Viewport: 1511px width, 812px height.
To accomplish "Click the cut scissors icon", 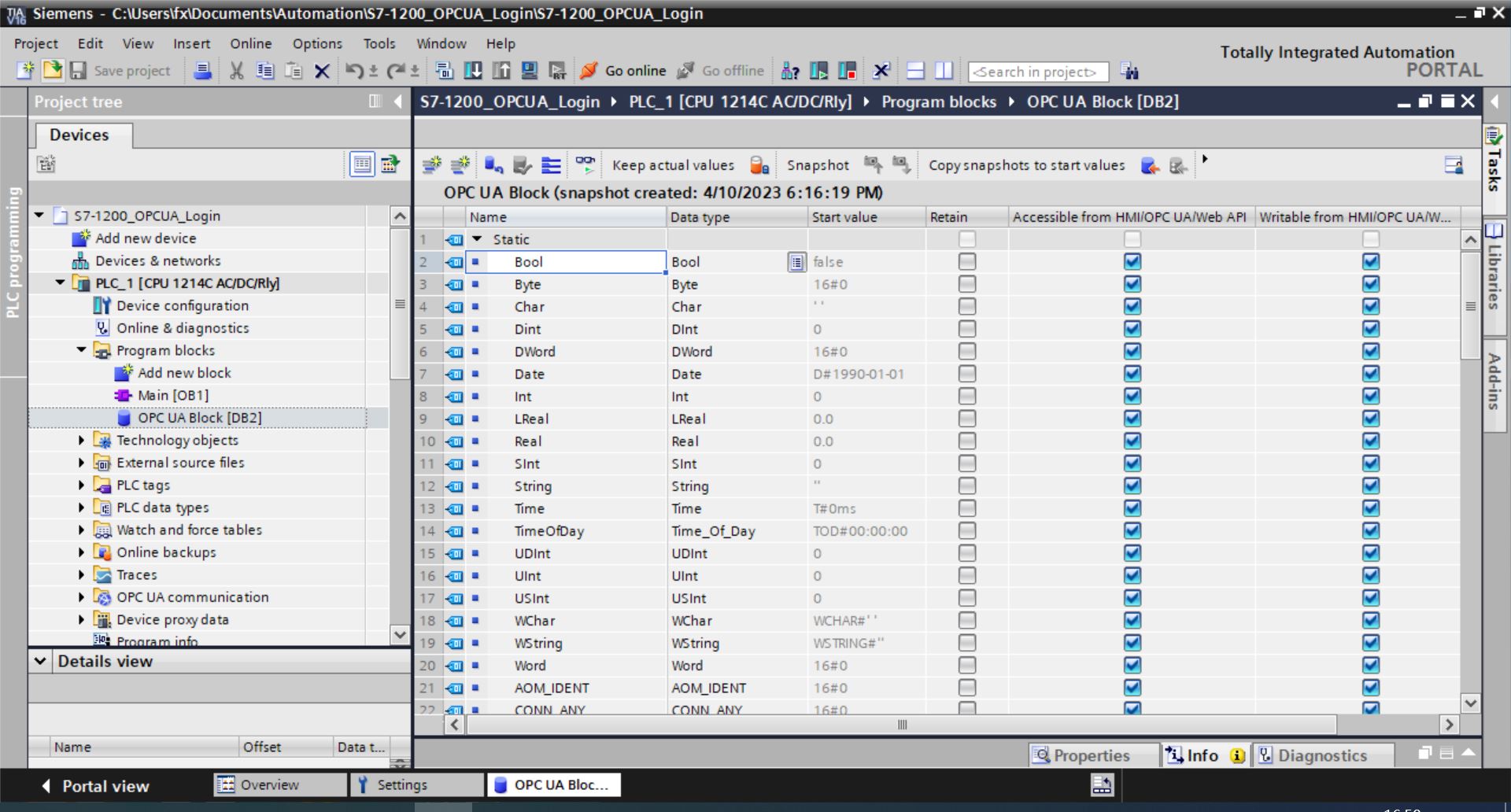I will (x=236, y=71).
